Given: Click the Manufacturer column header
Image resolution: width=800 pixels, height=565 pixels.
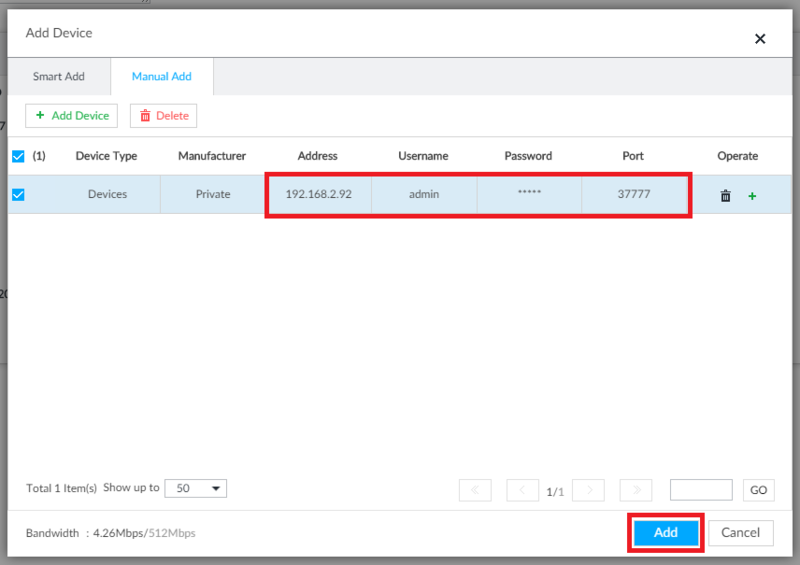Looking at the screenshot, I should [212, 156].
